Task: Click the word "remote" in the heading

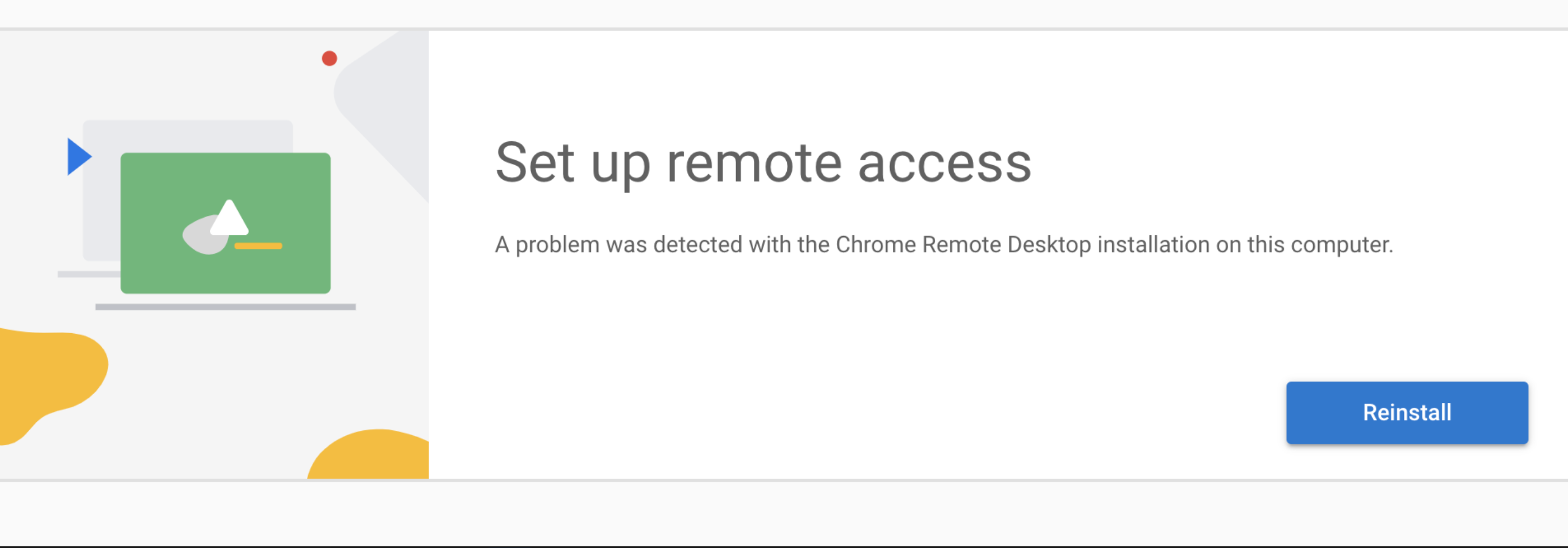Action: [x=754, y=162]
